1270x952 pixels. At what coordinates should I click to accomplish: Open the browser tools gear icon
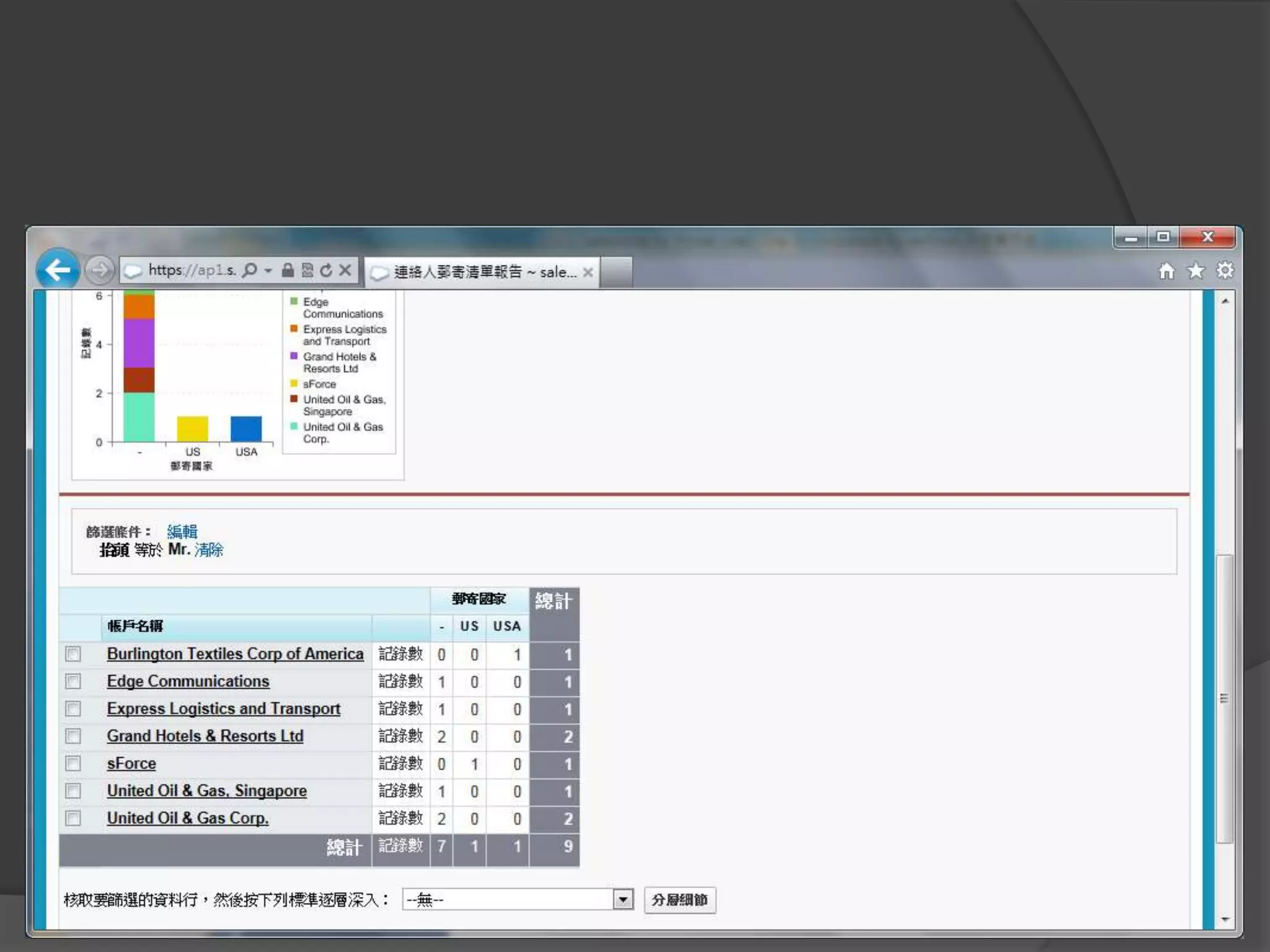coord(1225,271)
